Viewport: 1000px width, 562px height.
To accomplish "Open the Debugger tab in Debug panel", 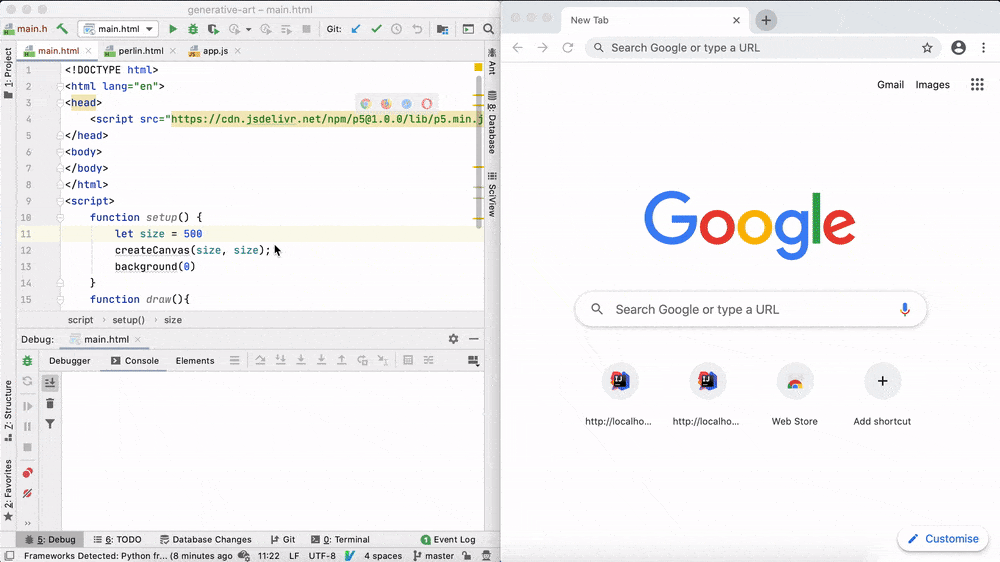I will (x=70, y=360).
